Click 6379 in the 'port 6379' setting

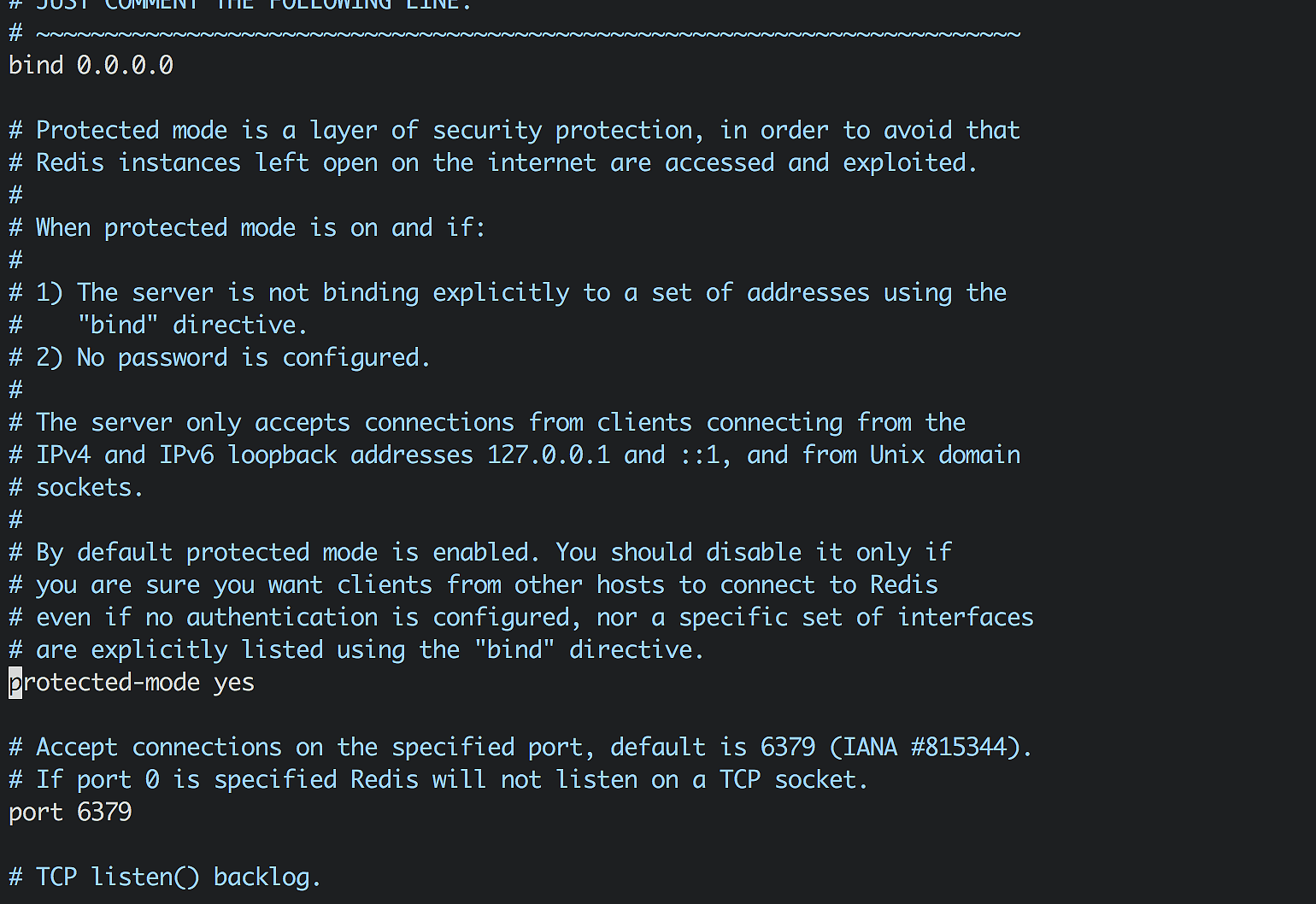(x=104, y=812)
